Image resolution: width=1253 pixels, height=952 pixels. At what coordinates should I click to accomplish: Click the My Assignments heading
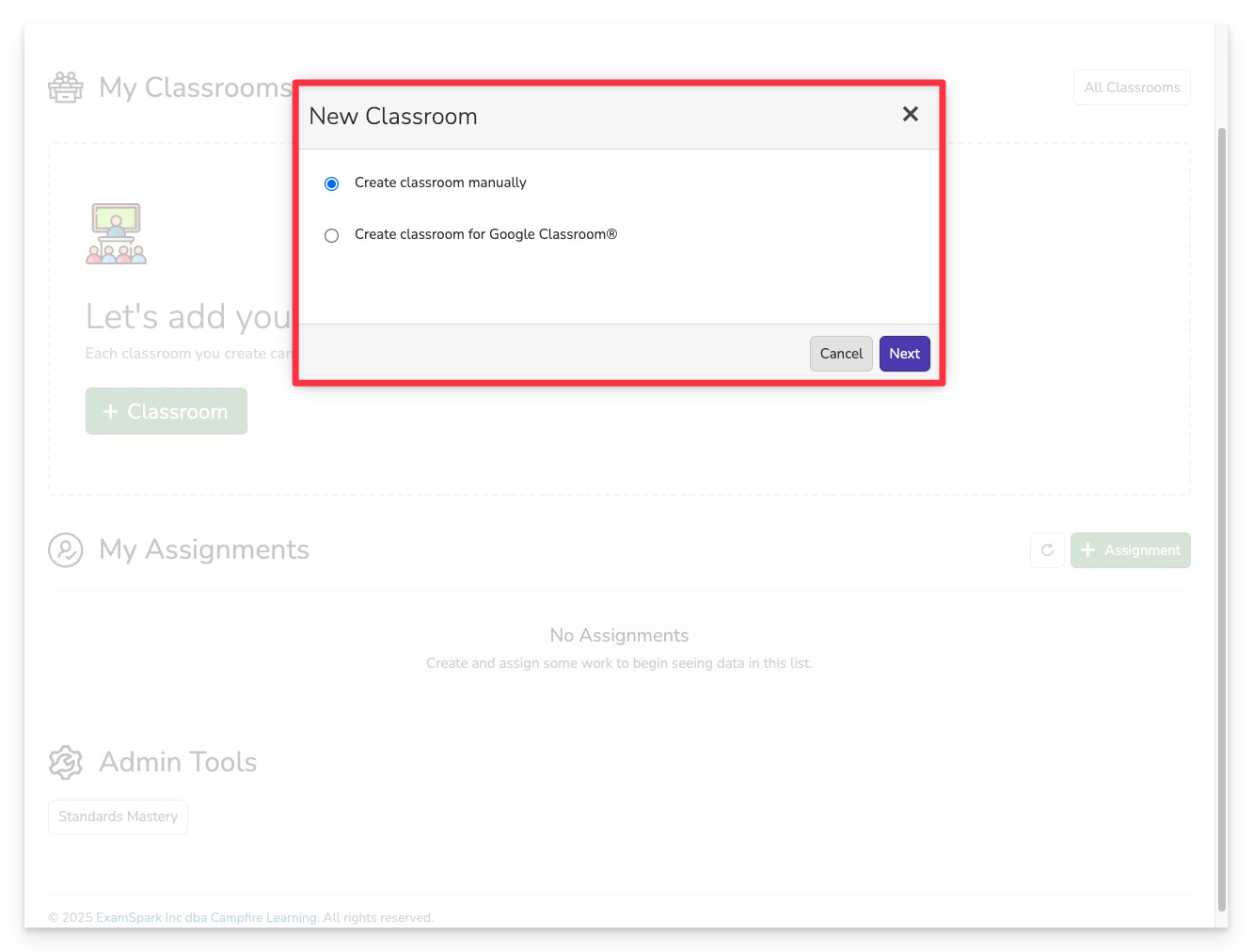[204, 549]
